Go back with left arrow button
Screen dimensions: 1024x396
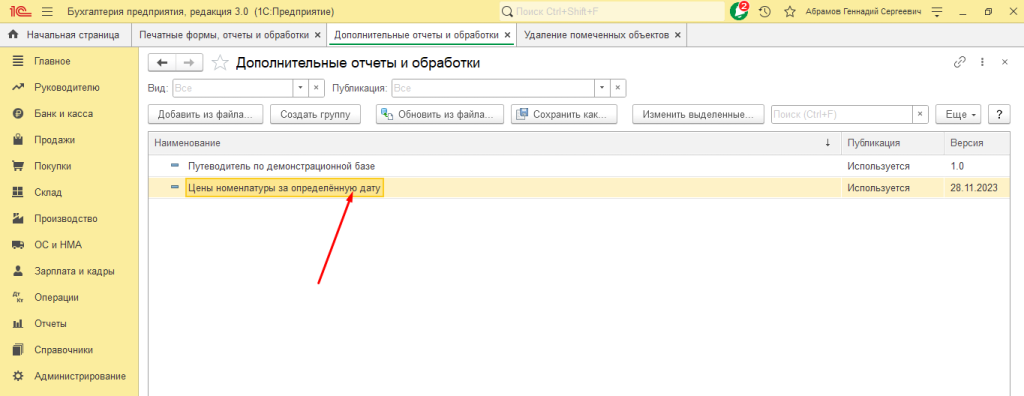pos(163,63)
